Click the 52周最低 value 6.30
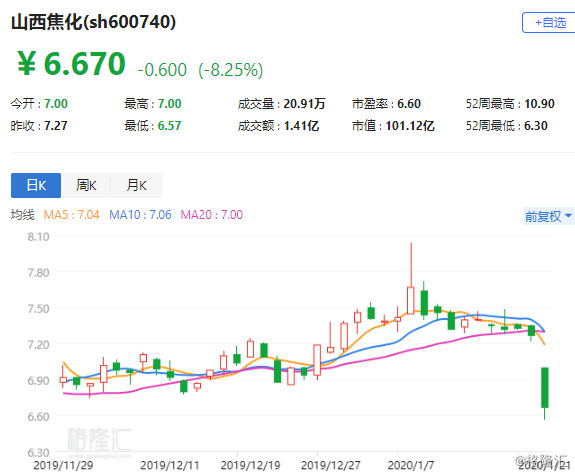The image size is (575, 475). [536, 126]
